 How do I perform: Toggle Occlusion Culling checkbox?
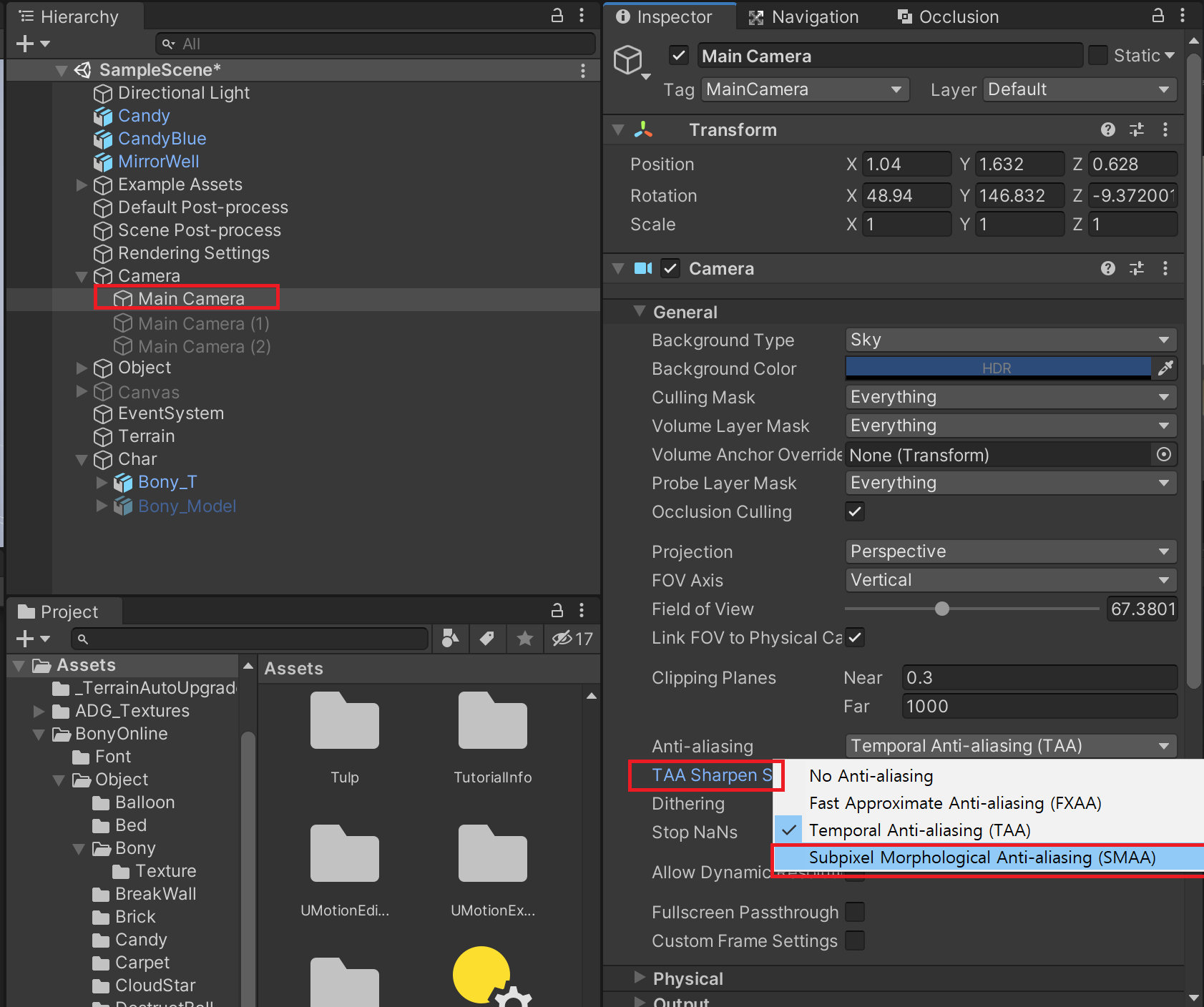(855, 511)
